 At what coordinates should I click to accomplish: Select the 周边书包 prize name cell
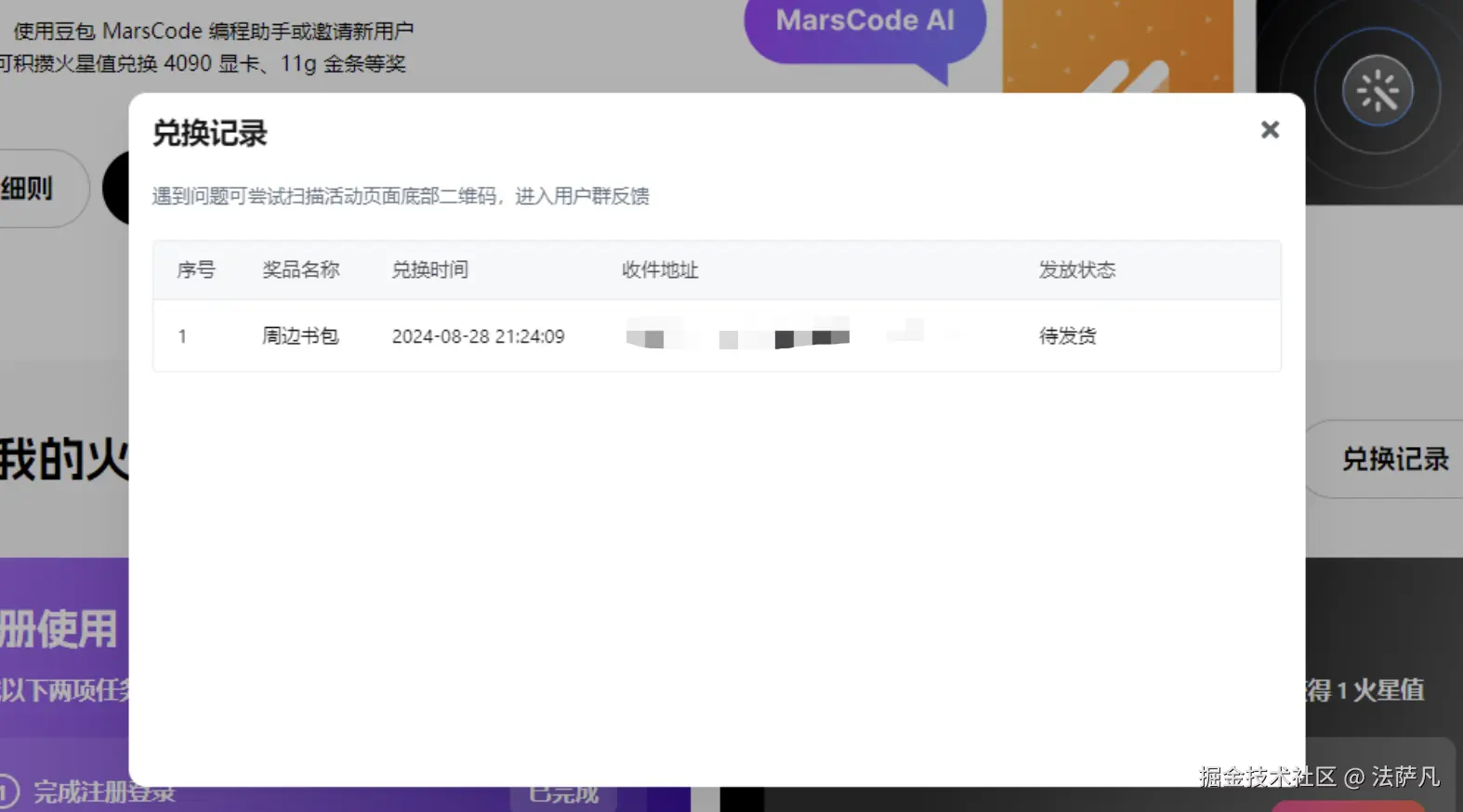pyautogui.click(x=300, y=336)
